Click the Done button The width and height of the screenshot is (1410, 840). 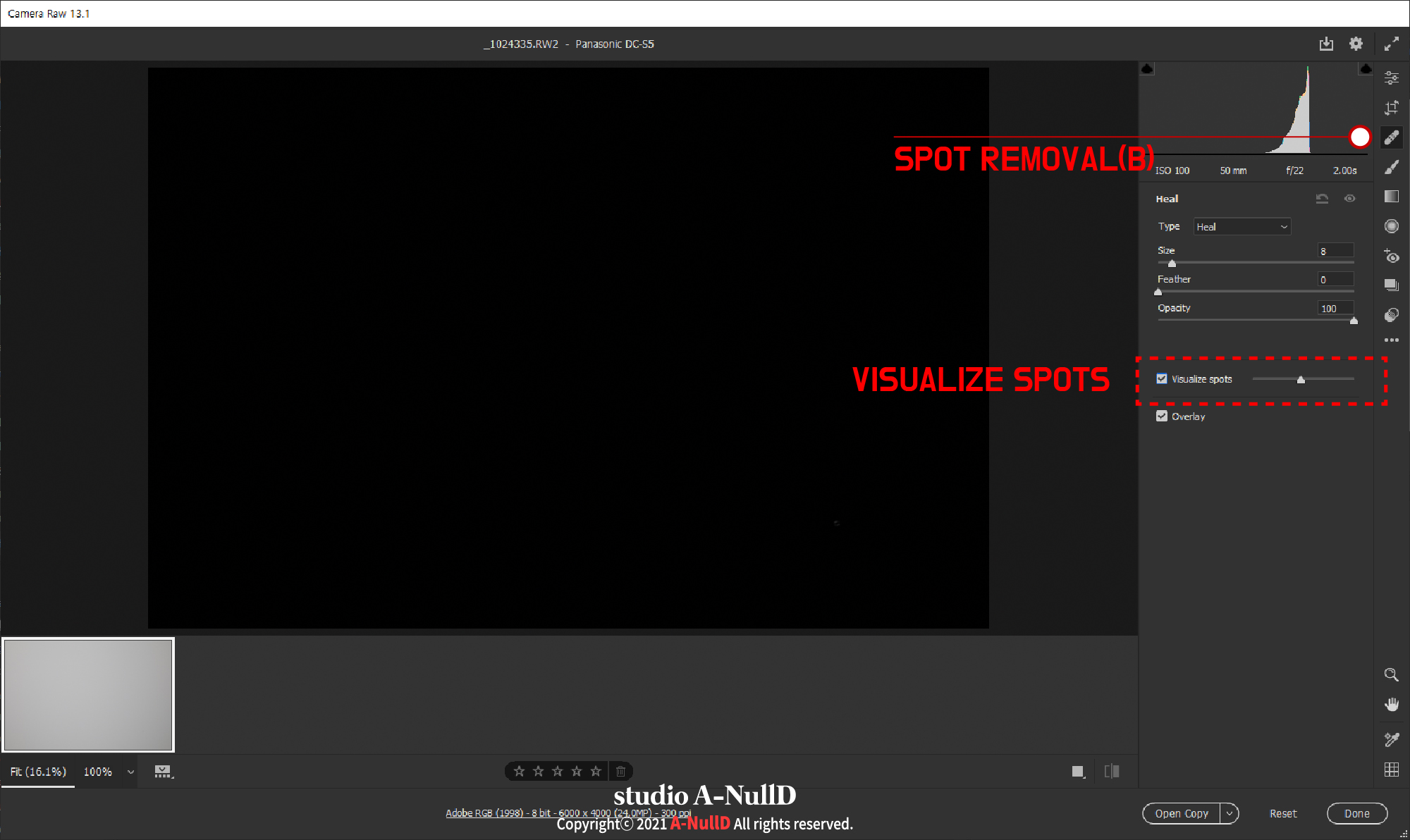pos(1356,813)
